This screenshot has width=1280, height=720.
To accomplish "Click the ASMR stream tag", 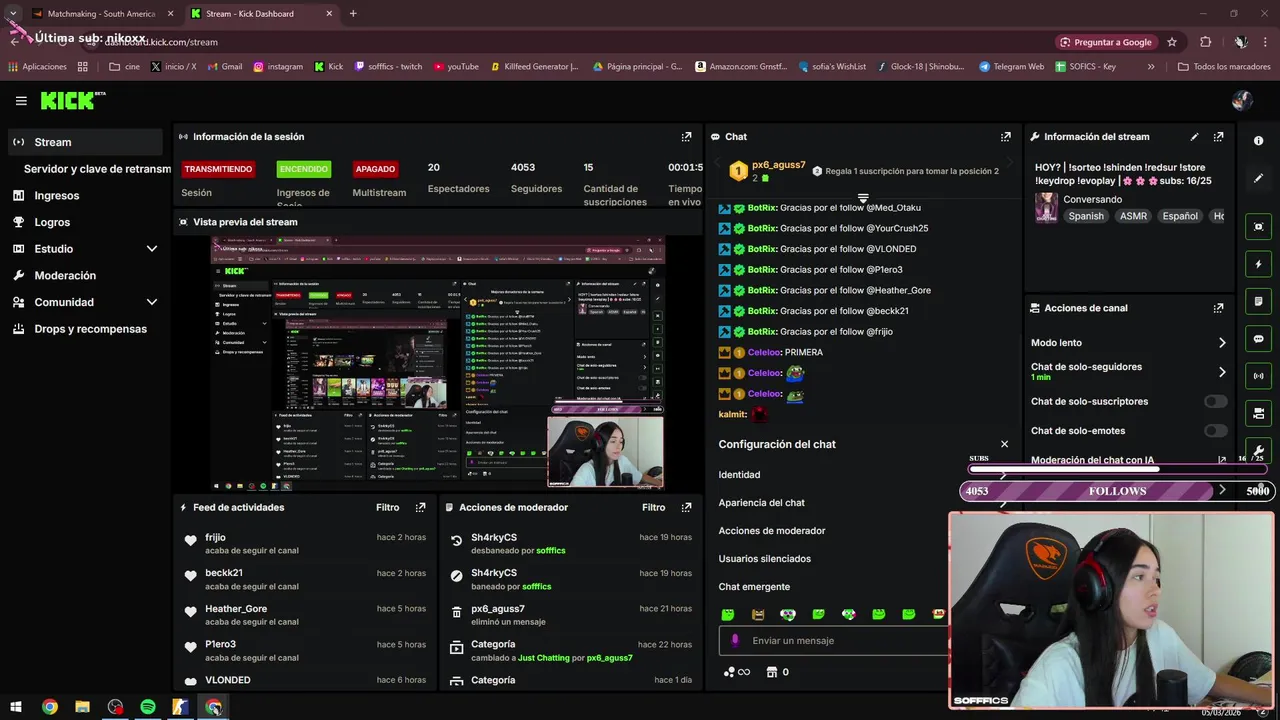I will [x=1133, y=216].
